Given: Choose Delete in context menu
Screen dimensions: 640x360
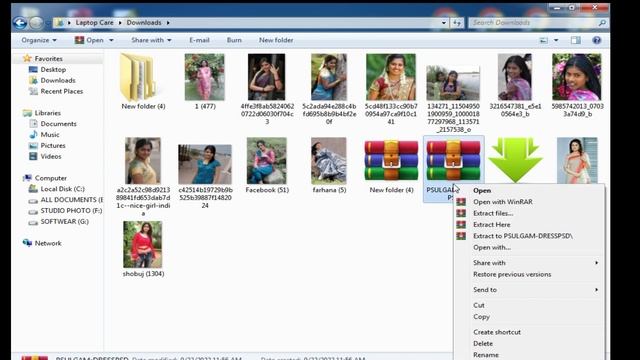Looking at the screenshot, I should [529, 344].
